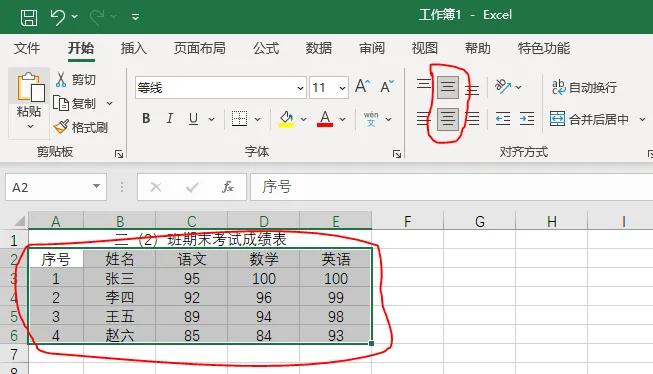Open the Name Box dropdown arrow

pos(97,187)
